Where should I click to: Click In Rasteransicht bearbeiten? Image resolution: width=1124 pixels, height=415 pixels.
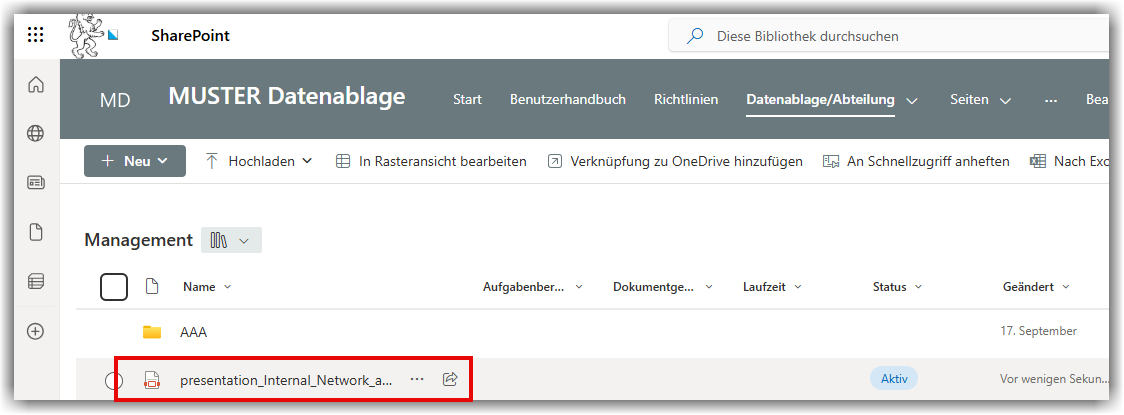point(431,161)
